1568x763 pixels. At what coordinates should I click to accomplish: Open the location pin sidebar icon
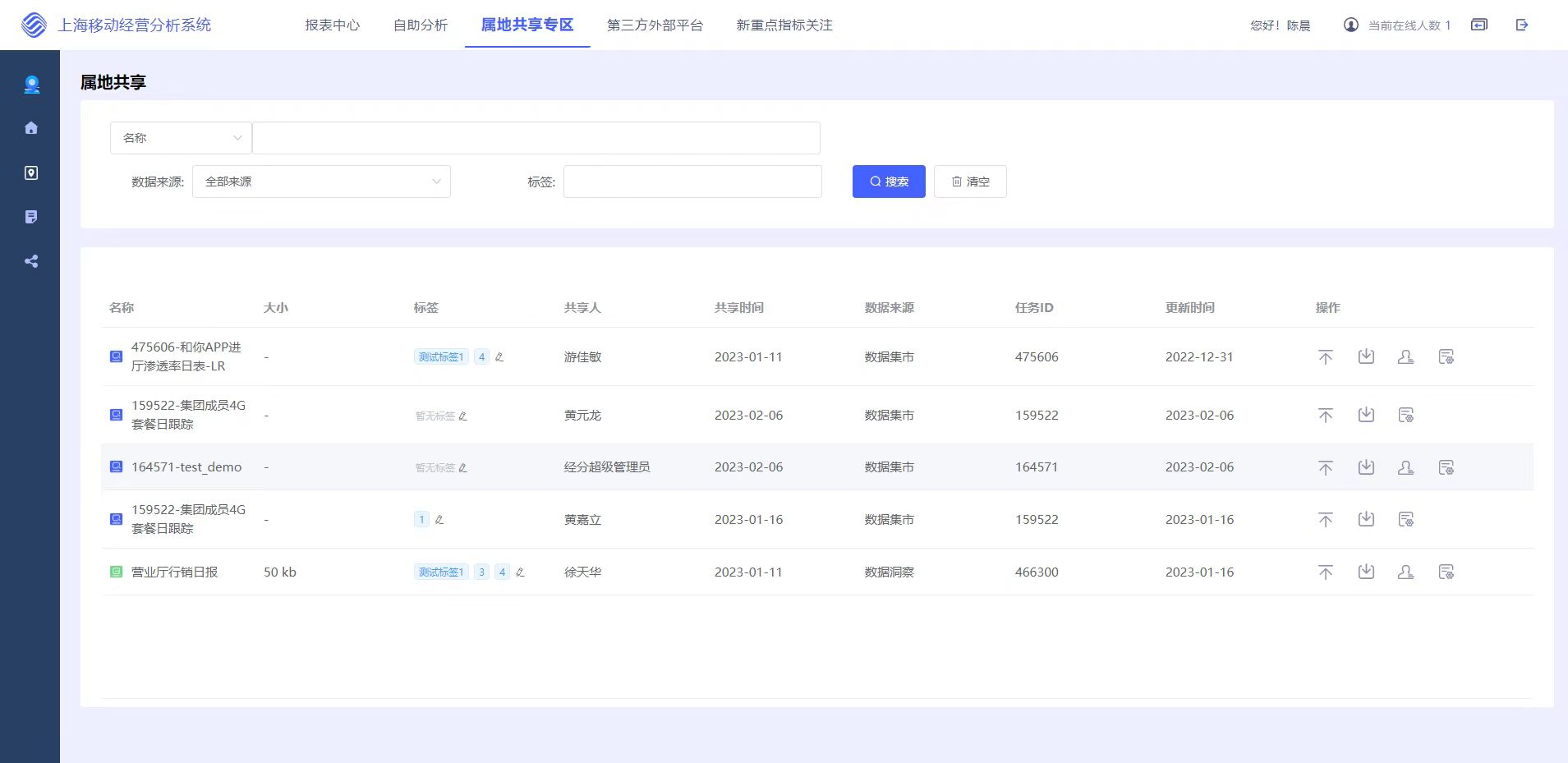click(31, 172)
